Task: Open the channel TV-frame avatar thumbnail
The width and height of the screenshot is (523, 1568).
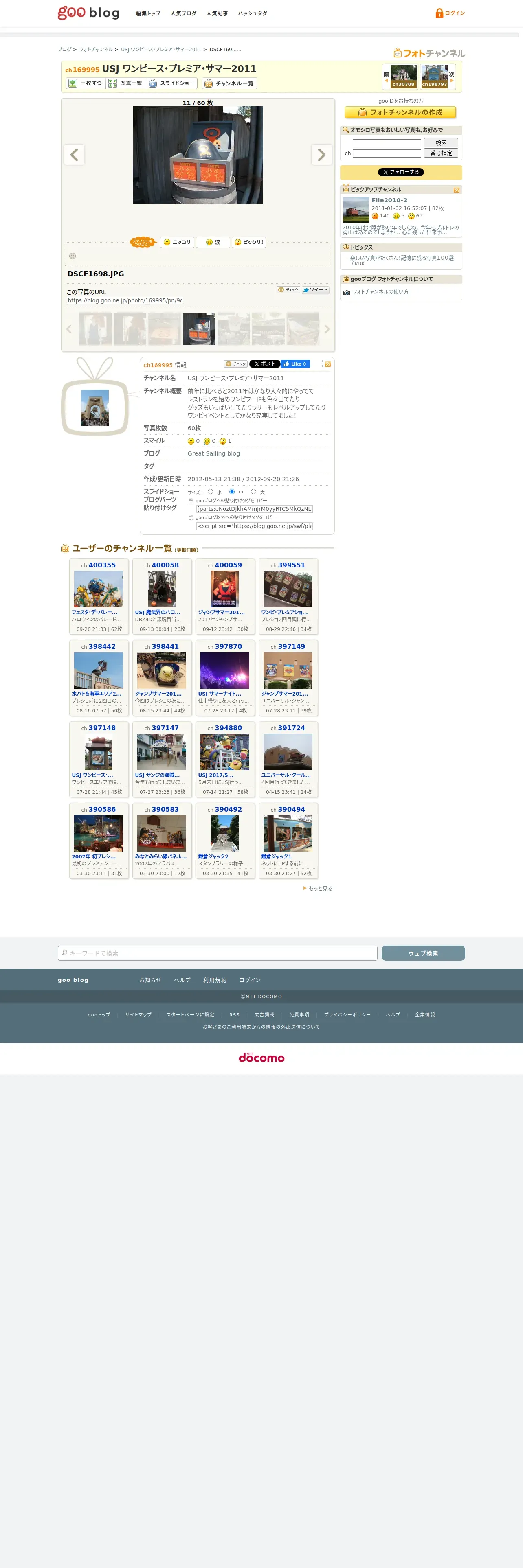Action: tap(95, 408)
